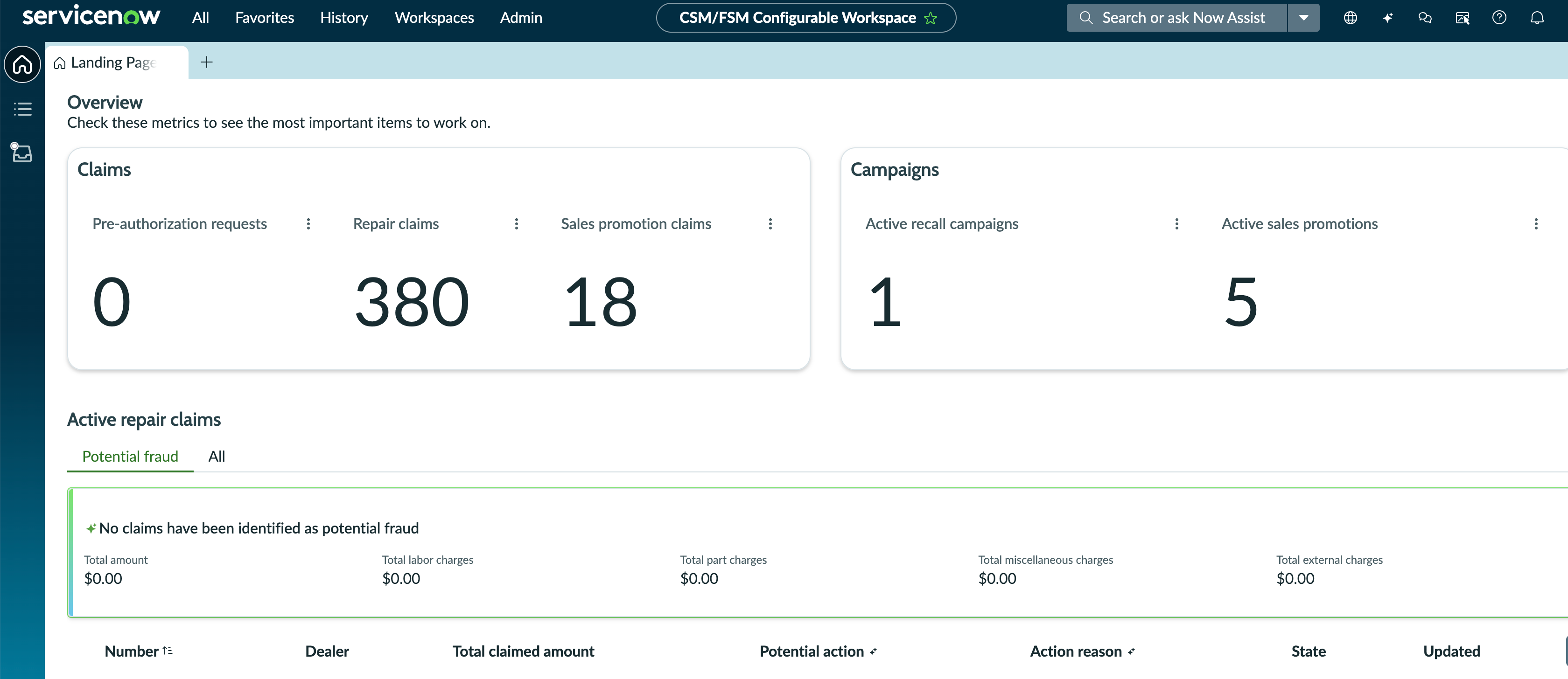Open the List menu icon in the sidebar
Image resolution: width=1568 pixels, height=679 pixels.
coord(22,109)
